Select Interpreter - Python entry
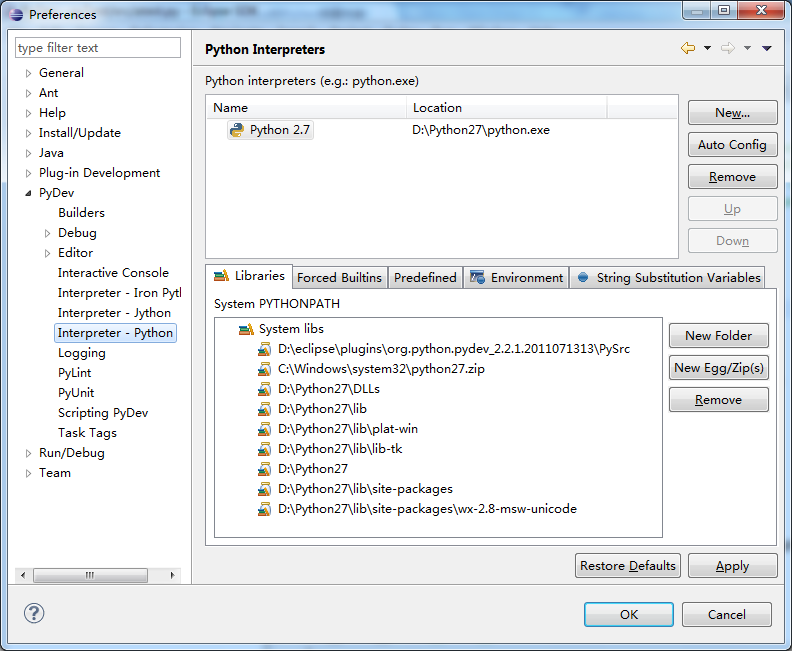This screenshot has width=792, height=651. pyautogui.click(x=115, y=333)
